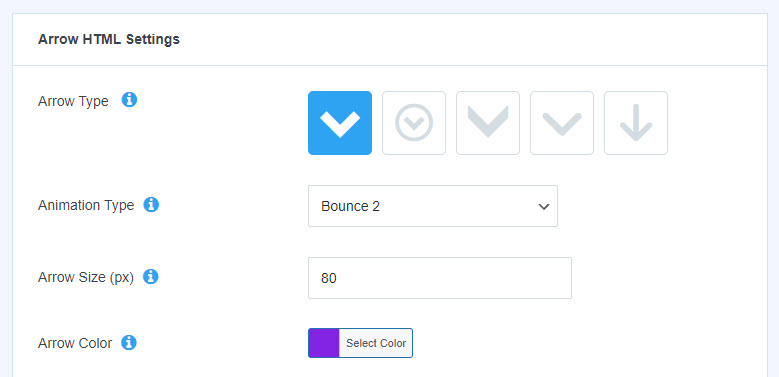Screen dimensions: 779x377
Task: Open the Animation Type dropdown
Action: (433, 206)
